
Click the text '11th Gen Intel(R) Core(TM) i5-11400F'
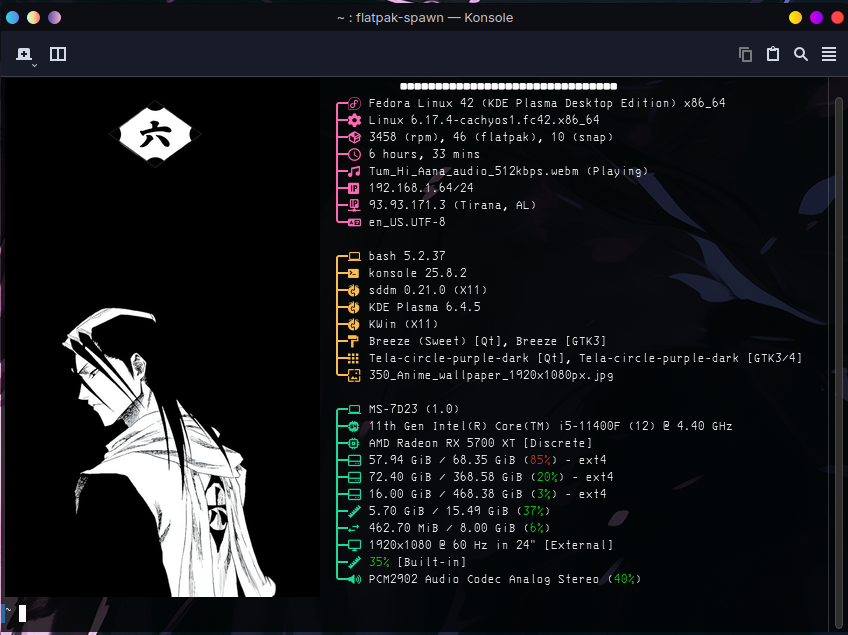pyautogui.click(x=494, y=426)
